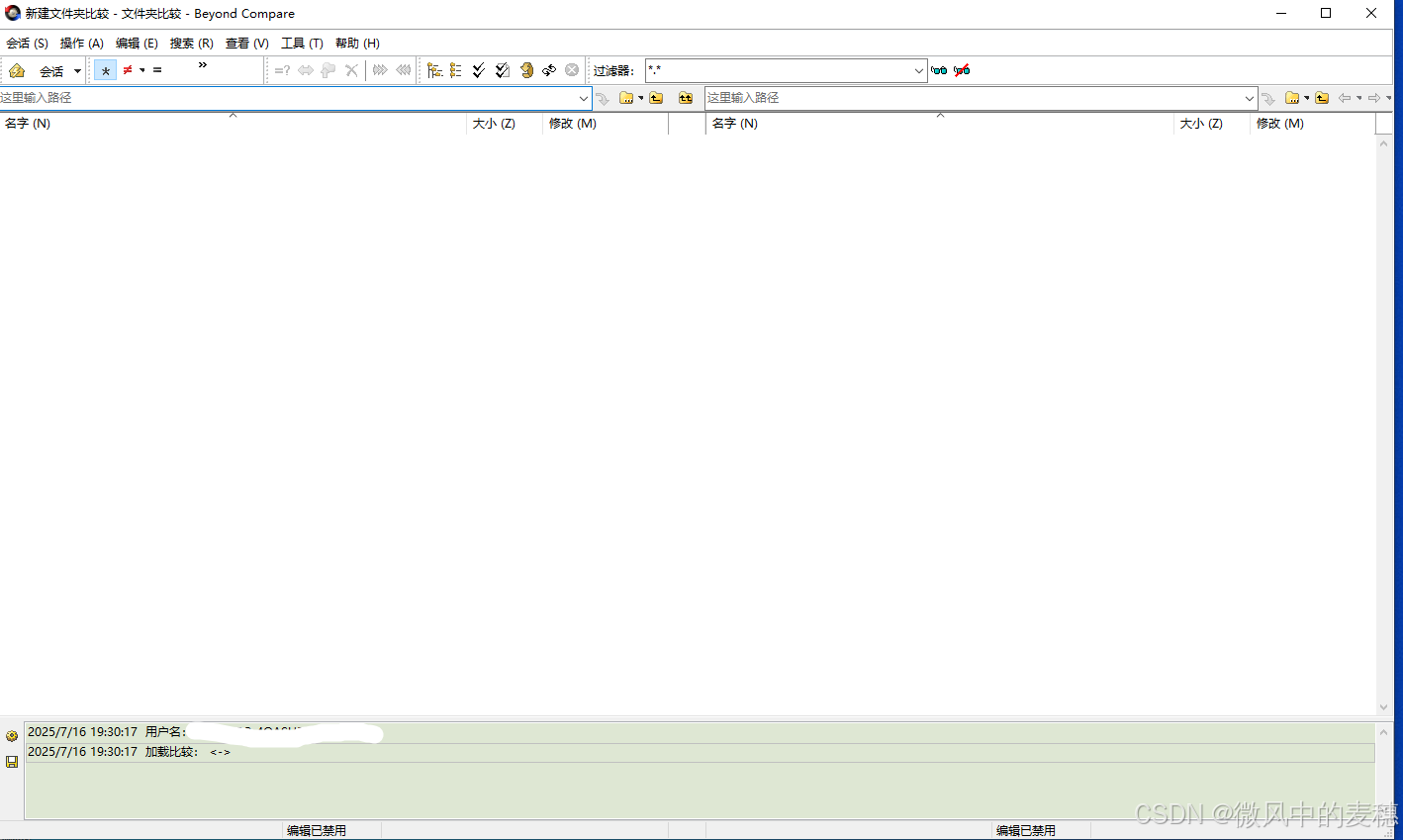Screen dimensions: 1403x840
Task: Click the collapse all folders icon
Action: [456, 70]
